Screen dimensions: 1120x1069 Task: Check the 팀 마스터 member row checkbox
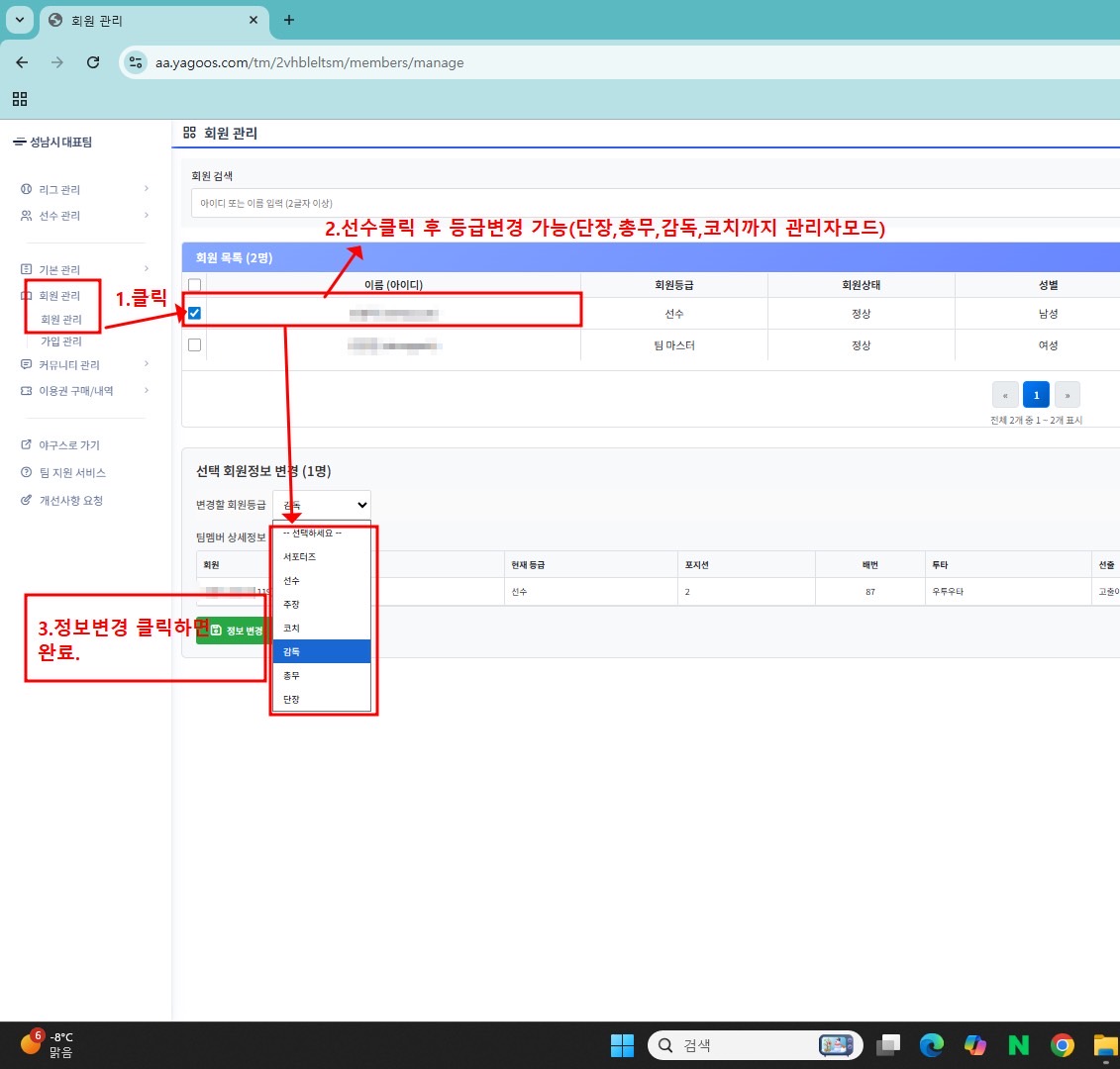point(194,345)
